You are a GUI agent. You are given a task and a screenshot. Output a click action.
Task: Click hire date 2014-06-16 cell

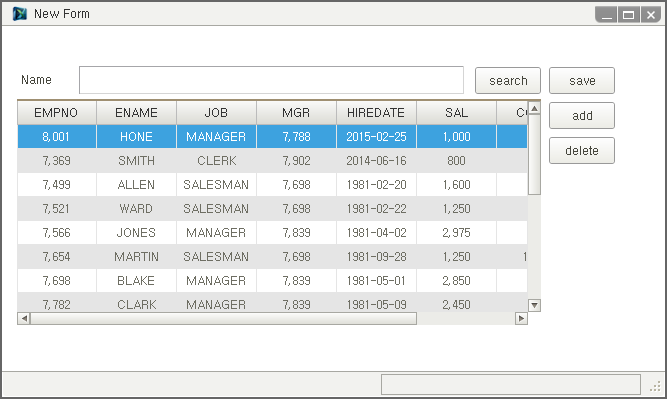click(x=376, y=161)
